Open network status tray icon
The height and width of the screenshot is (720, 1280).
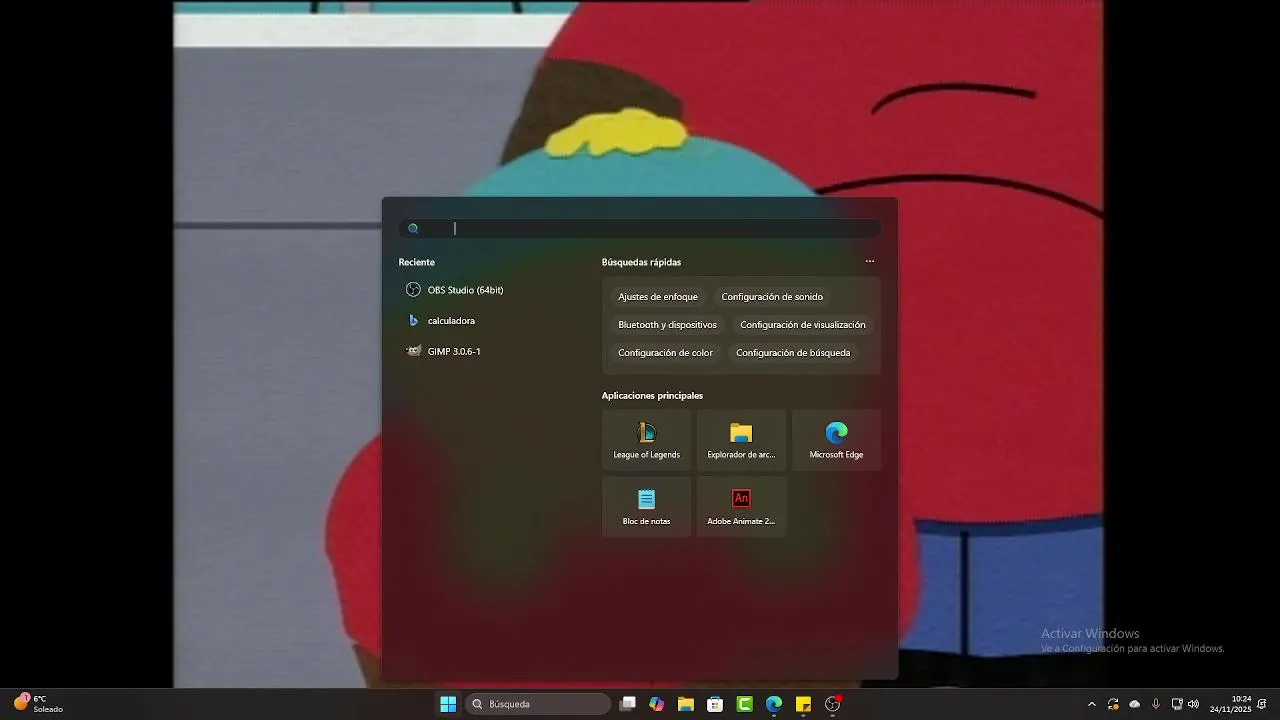pyautogui.click(x=1177, y=704)
